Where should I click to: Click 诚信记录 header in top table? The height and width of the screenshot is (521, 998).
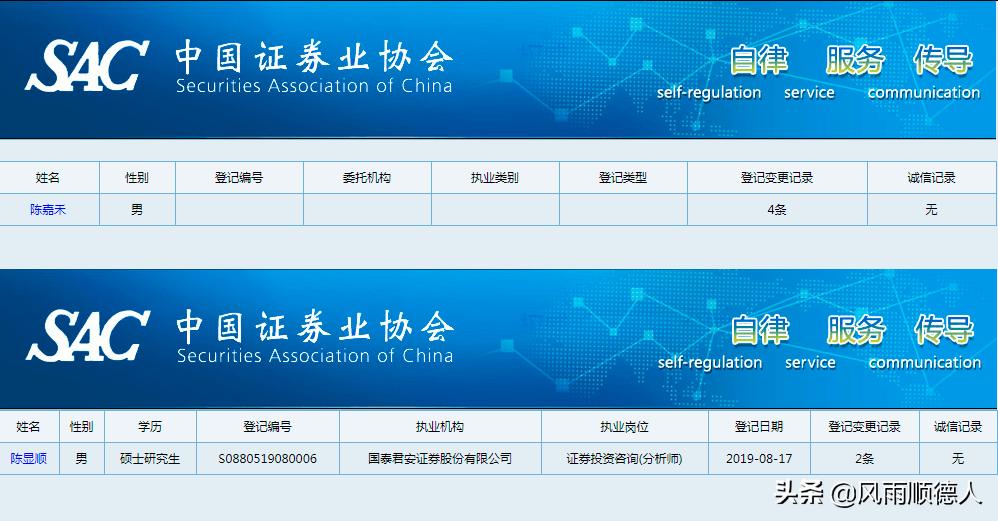click(932, 177)
